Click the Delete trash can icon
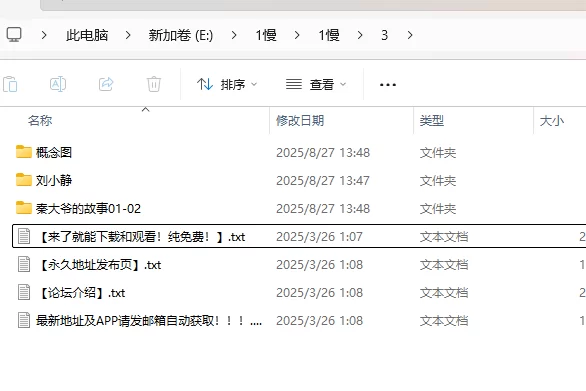586x391 pixels. (x=154, y=84)
